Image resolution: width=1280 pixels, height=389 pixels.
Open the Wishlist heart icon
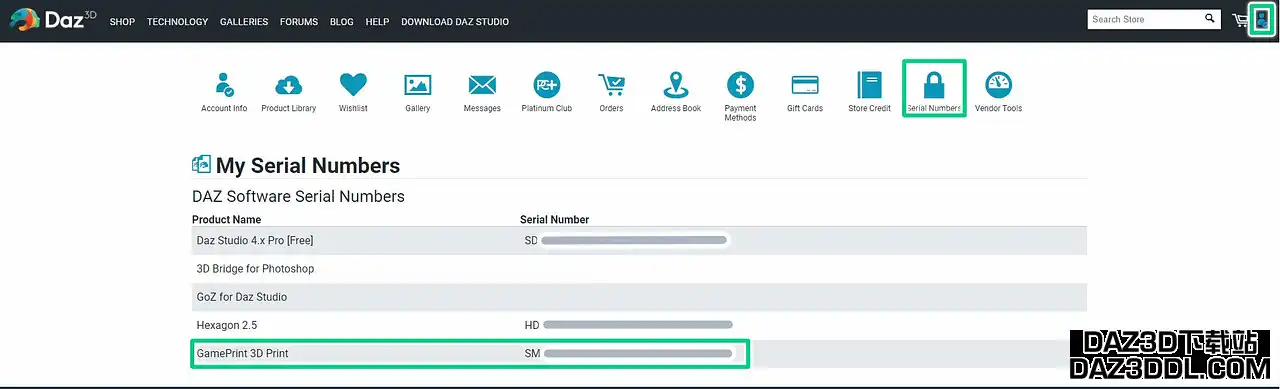point(353,85)
